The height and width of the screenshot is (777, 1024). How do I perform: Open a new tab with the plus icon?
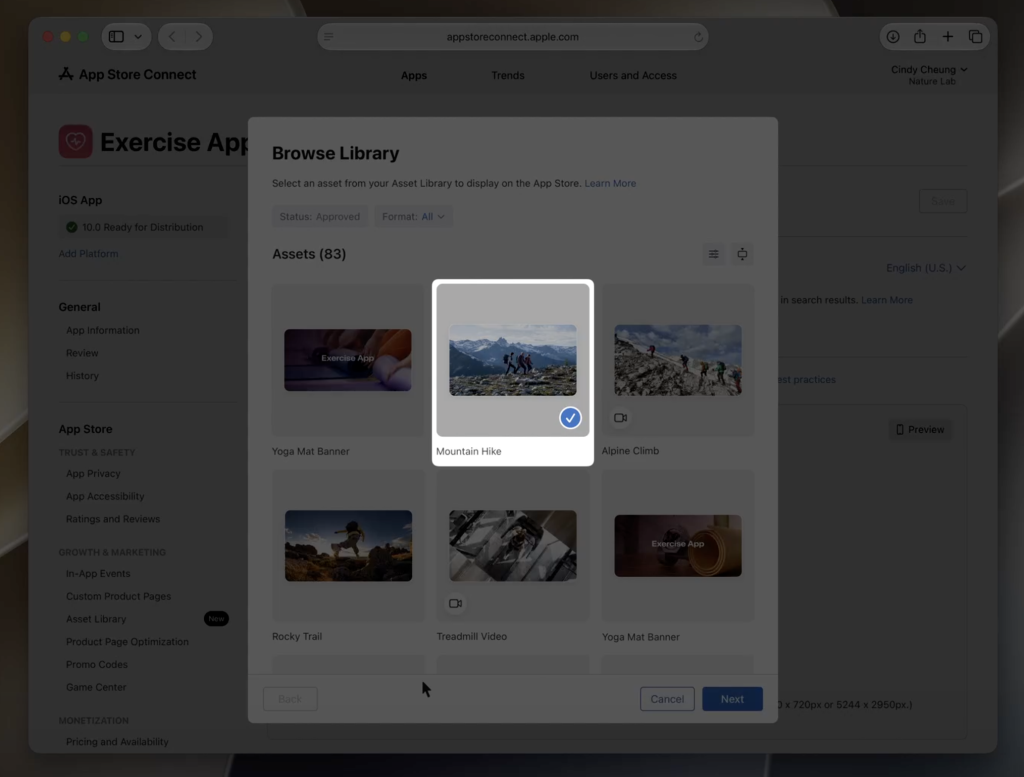948,37
